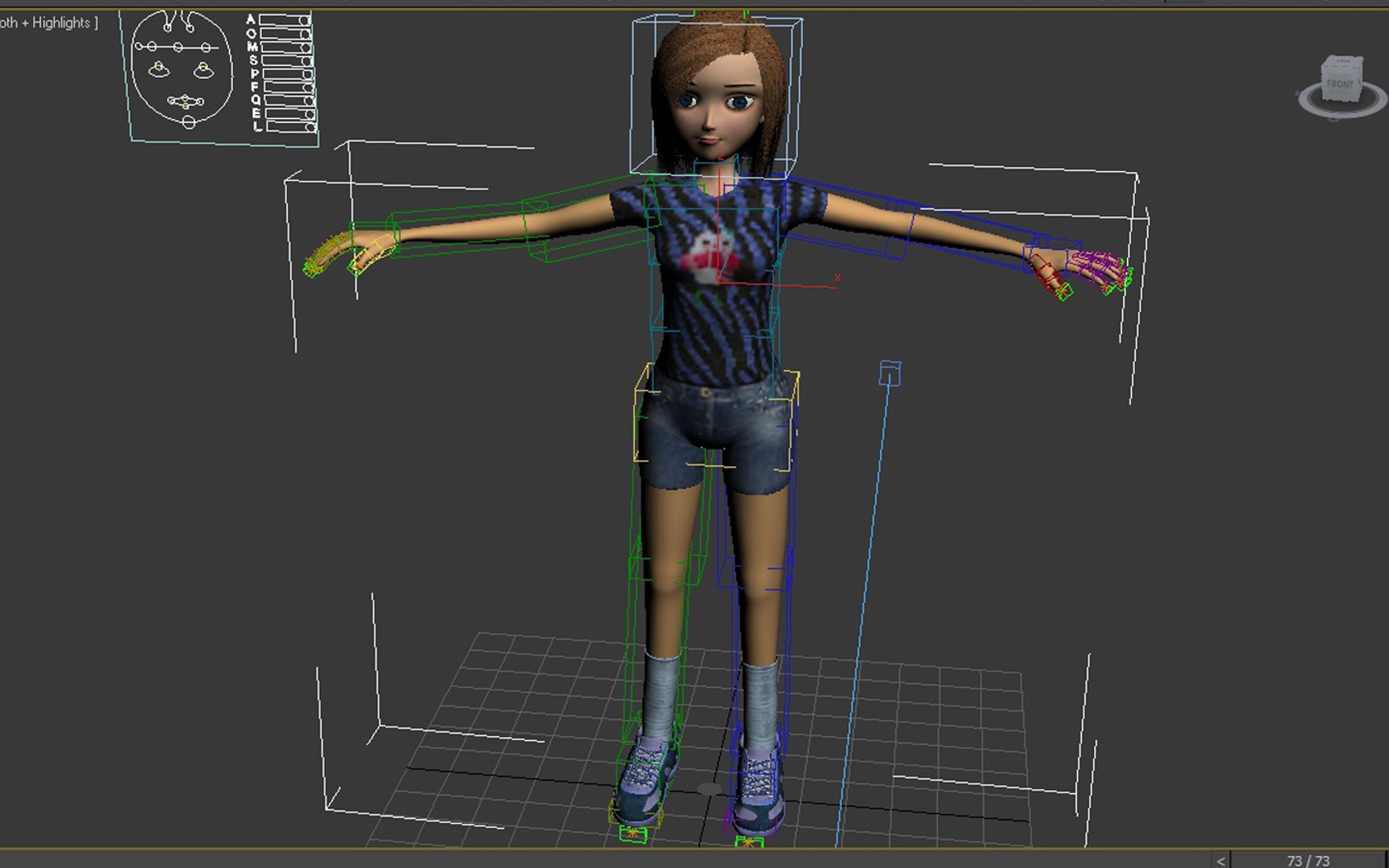Select the green foot control under left shoe
The height and width of the screenshot is (868, 1389).
(x=633, y=834)
